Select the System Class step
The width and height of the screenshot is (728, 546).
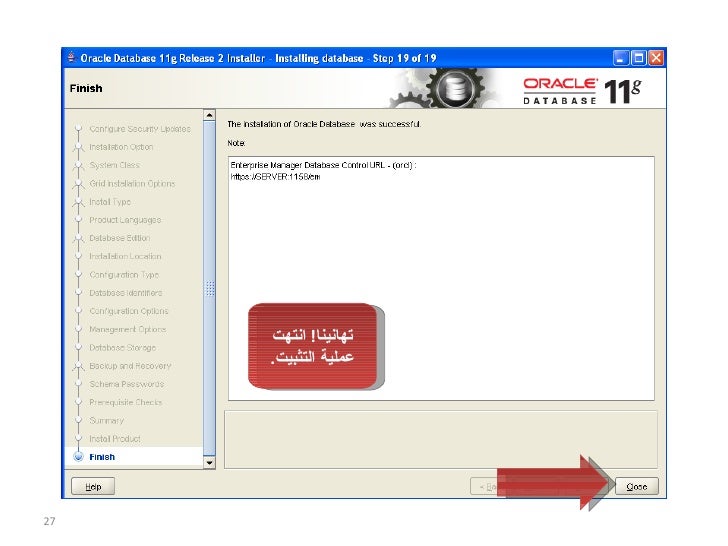pyautogui.click(x=115, y=165)
